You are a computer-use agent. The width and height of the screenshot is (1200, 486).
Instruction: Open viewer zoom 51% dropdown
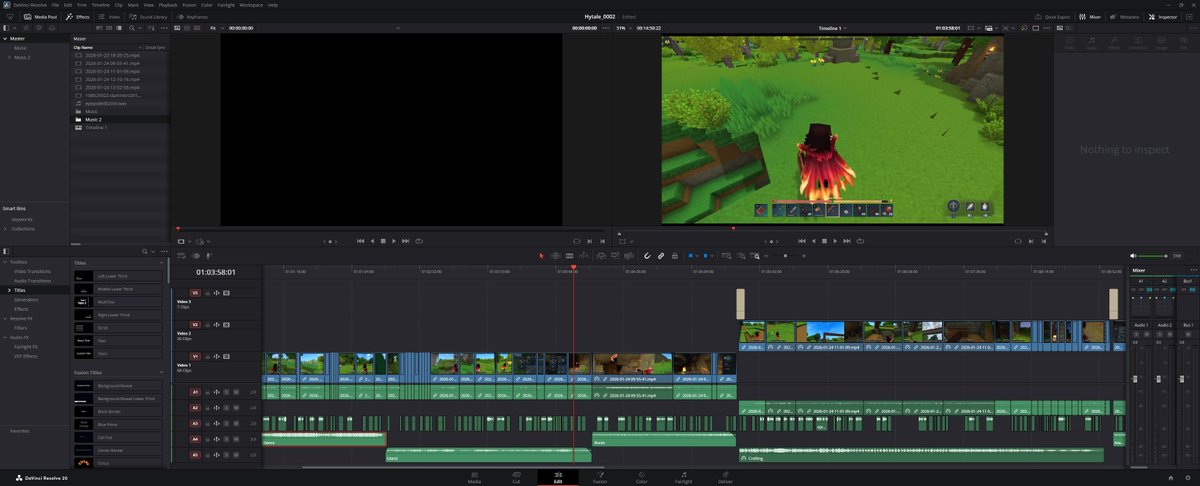tap(629, 28)
